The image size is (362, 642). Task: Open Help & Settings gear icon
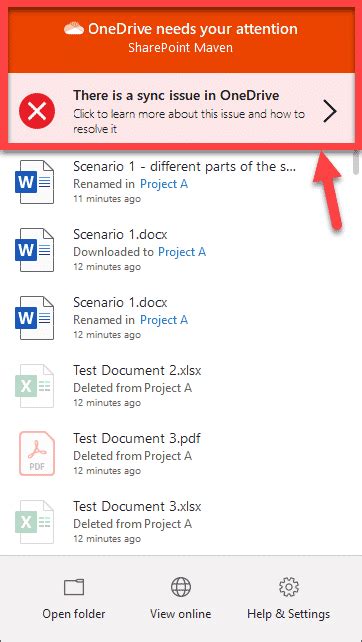click(289, 588)
